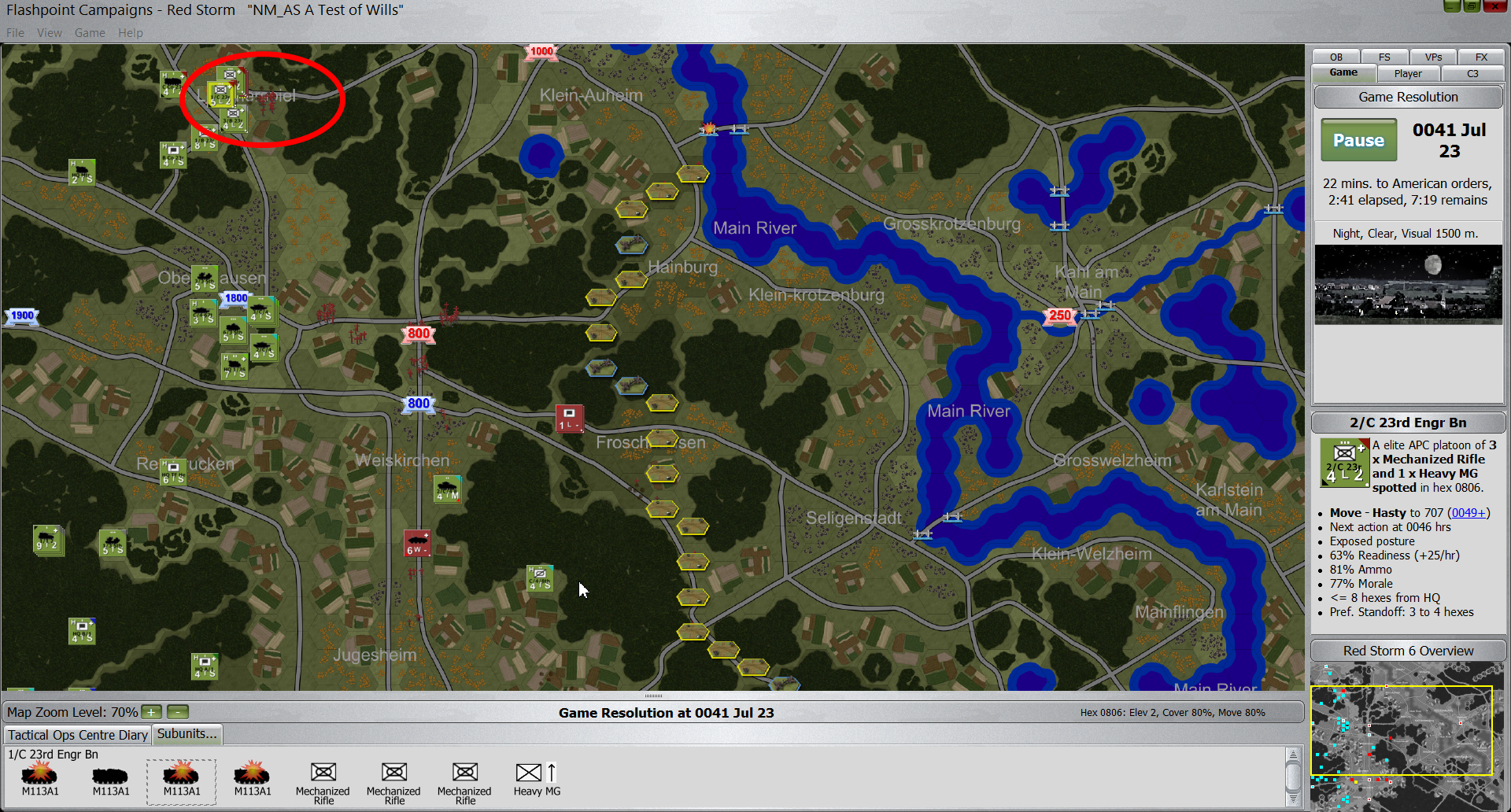The height and width of the screenshot is (812, 1511).
Task: Click the 1800 victory point marker
Action: 236,298
